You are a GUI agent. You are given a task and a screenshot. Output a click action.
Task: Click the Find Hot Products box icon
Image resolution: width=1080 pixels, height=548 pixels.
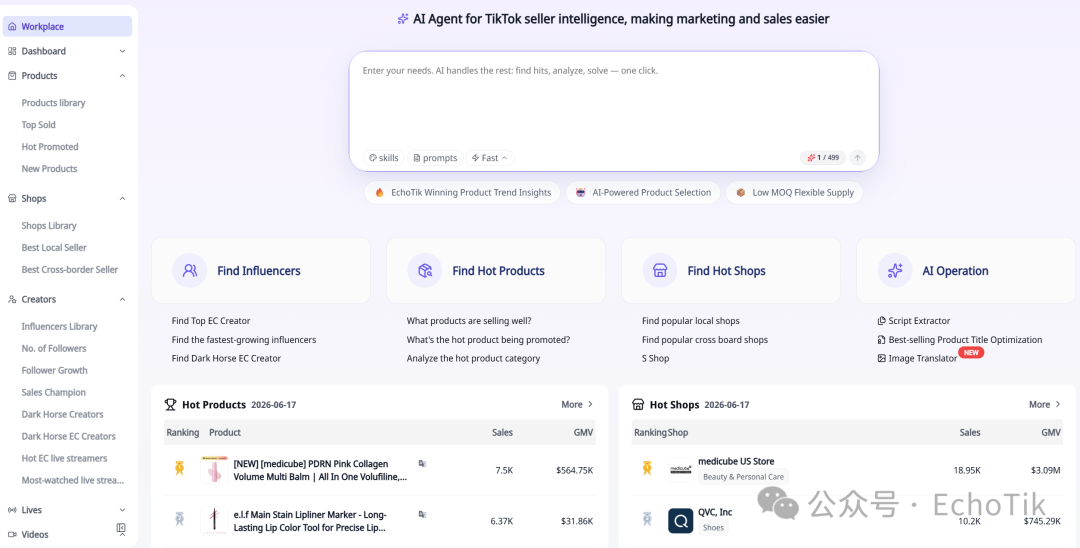point(425,271)
